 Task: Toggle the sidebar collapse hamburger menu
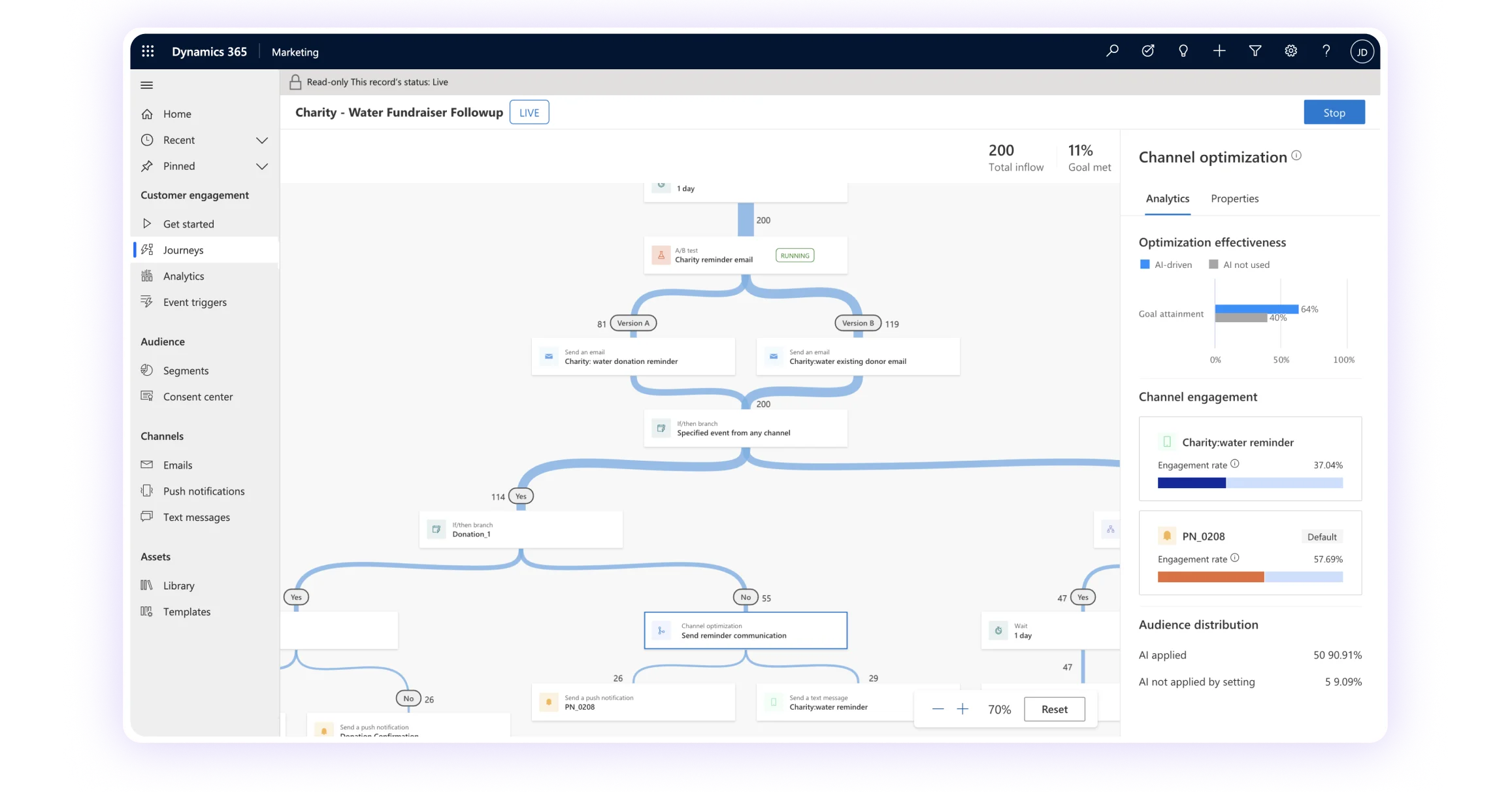pyautogui.click(x=146, y=85)
